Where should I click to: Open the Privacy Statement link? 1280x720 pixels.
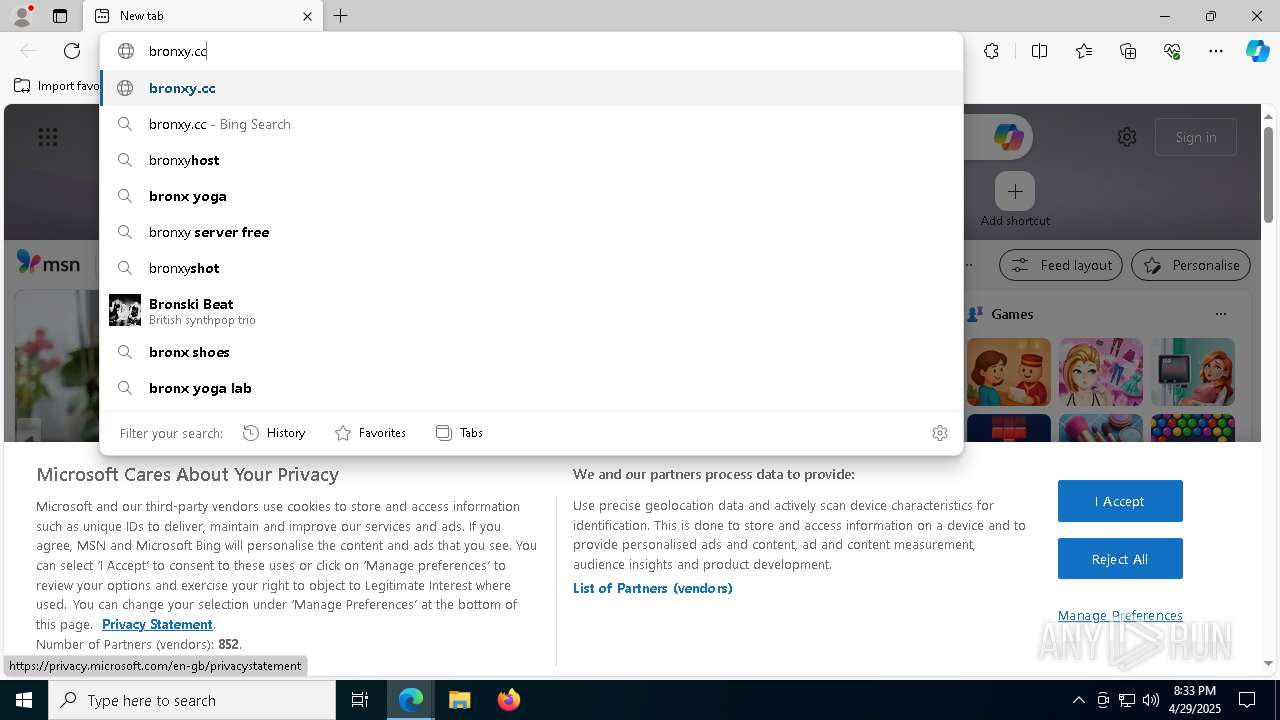tap(157, 624)
